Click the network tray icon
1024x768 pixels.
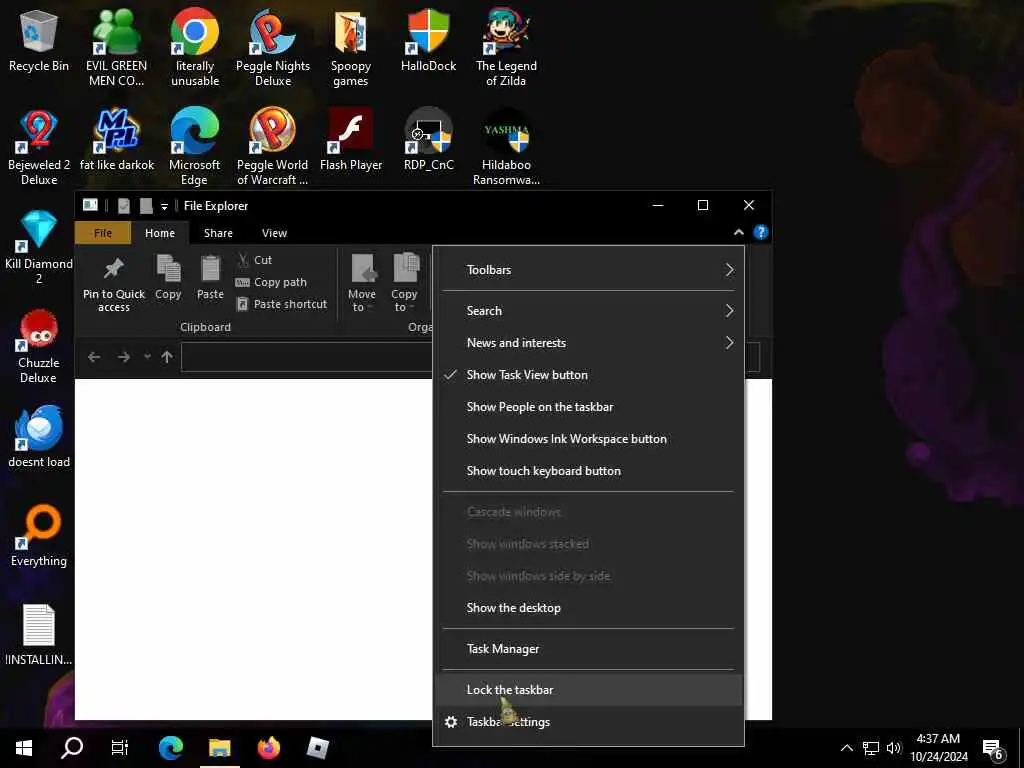[871, 748]
